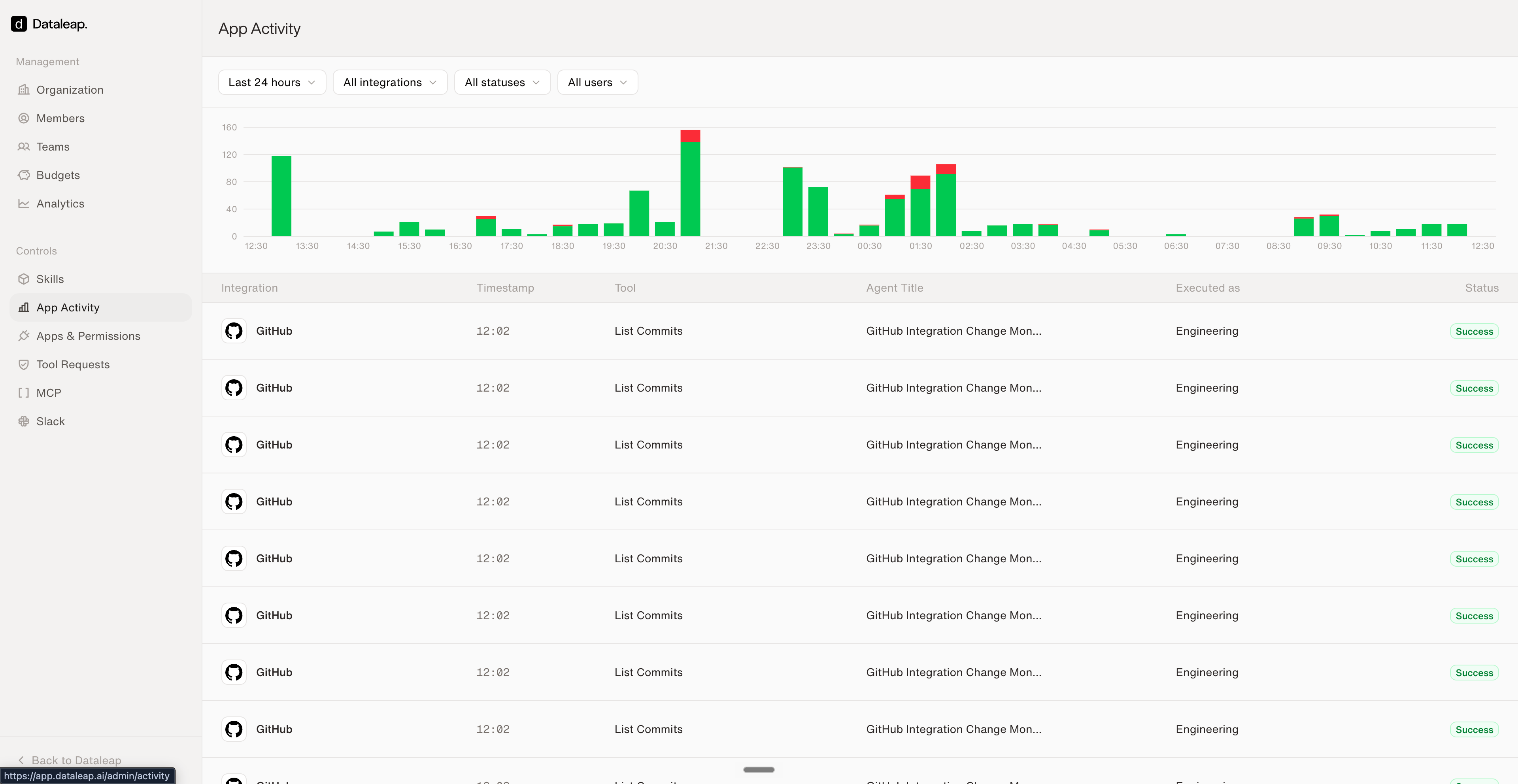Viewport: 1518px width, 784px height.
Task: Open Budgets from the sidebar
Action: [x=101, y=175]
